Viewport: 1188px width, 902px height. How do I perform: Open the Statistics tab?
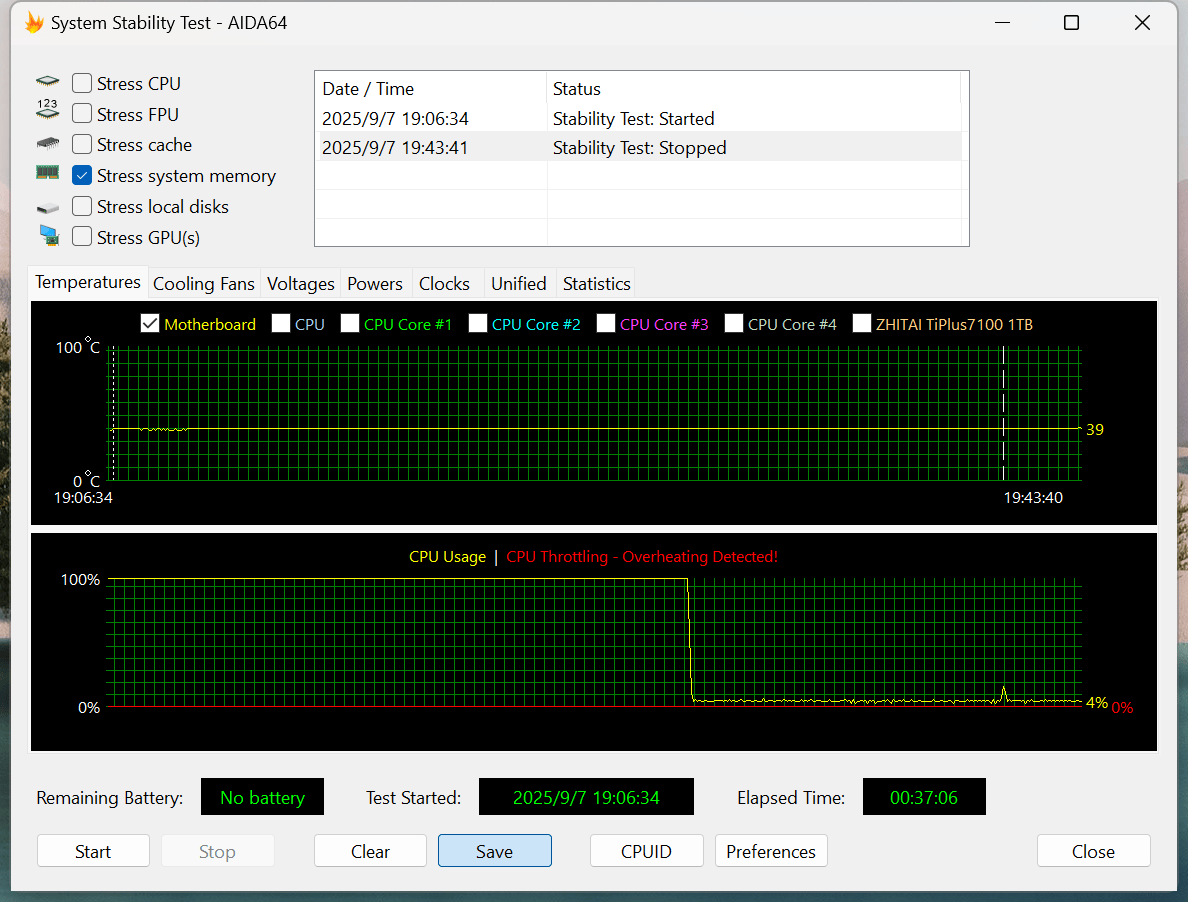(596, 283)
